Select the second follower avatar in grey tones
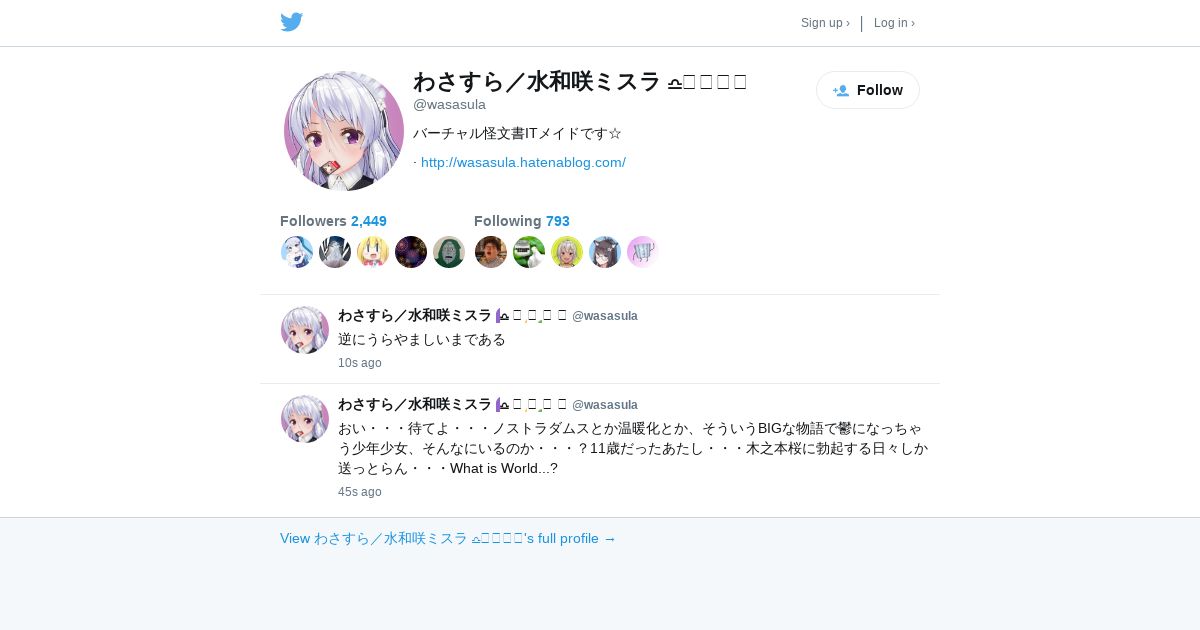Image resolution: width=1200 pixels, height=630 pixels. (335, 252)
